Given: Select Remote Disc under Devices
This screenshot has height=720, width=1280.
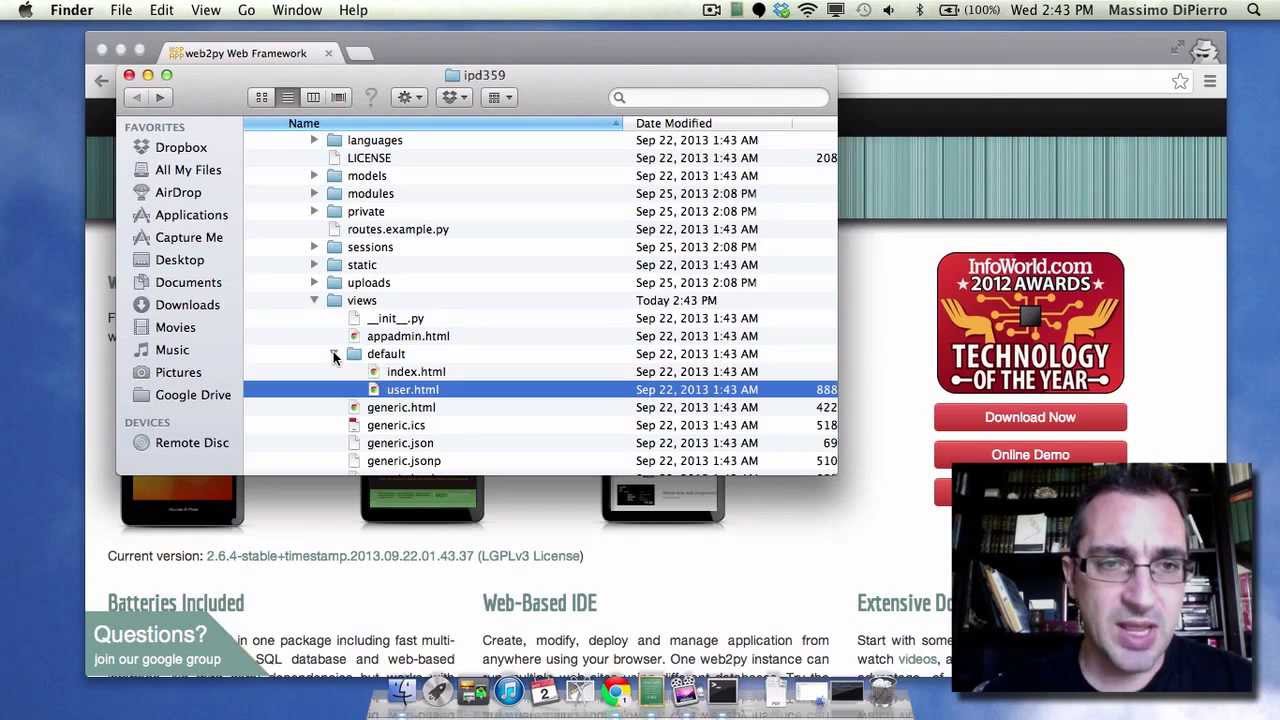Looking at the screenshot, I should (192, 443).
